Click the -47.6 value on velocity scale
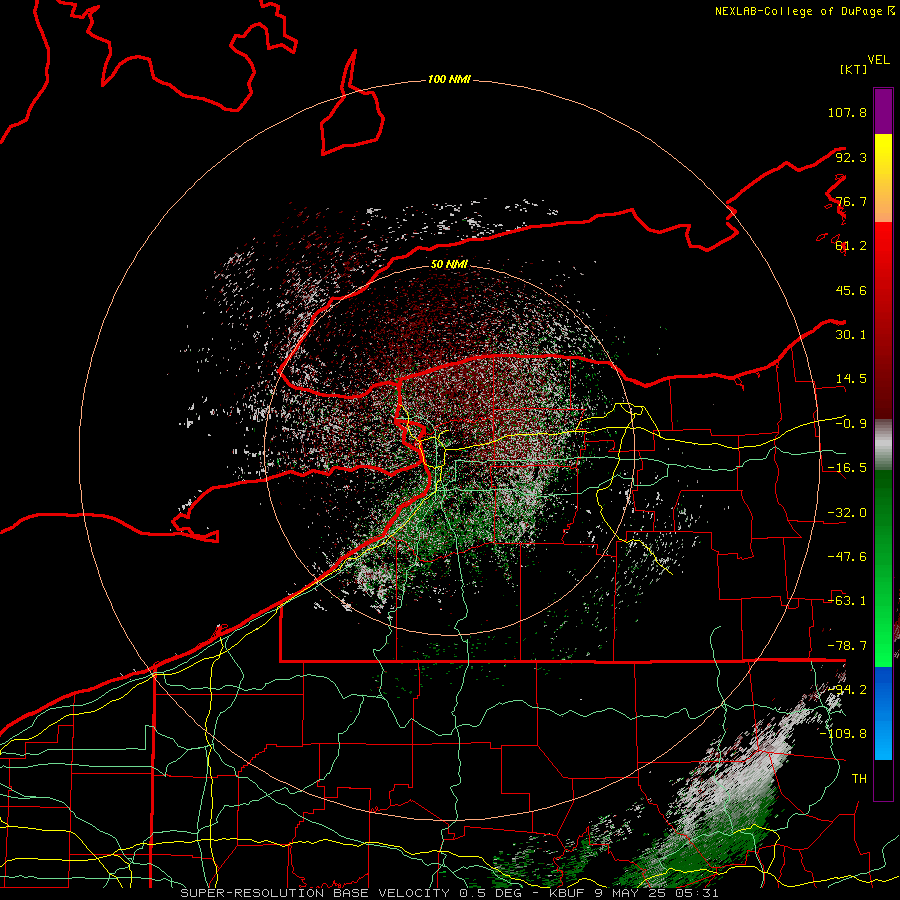Screen dimensions: 900x900 coord(847,557)
